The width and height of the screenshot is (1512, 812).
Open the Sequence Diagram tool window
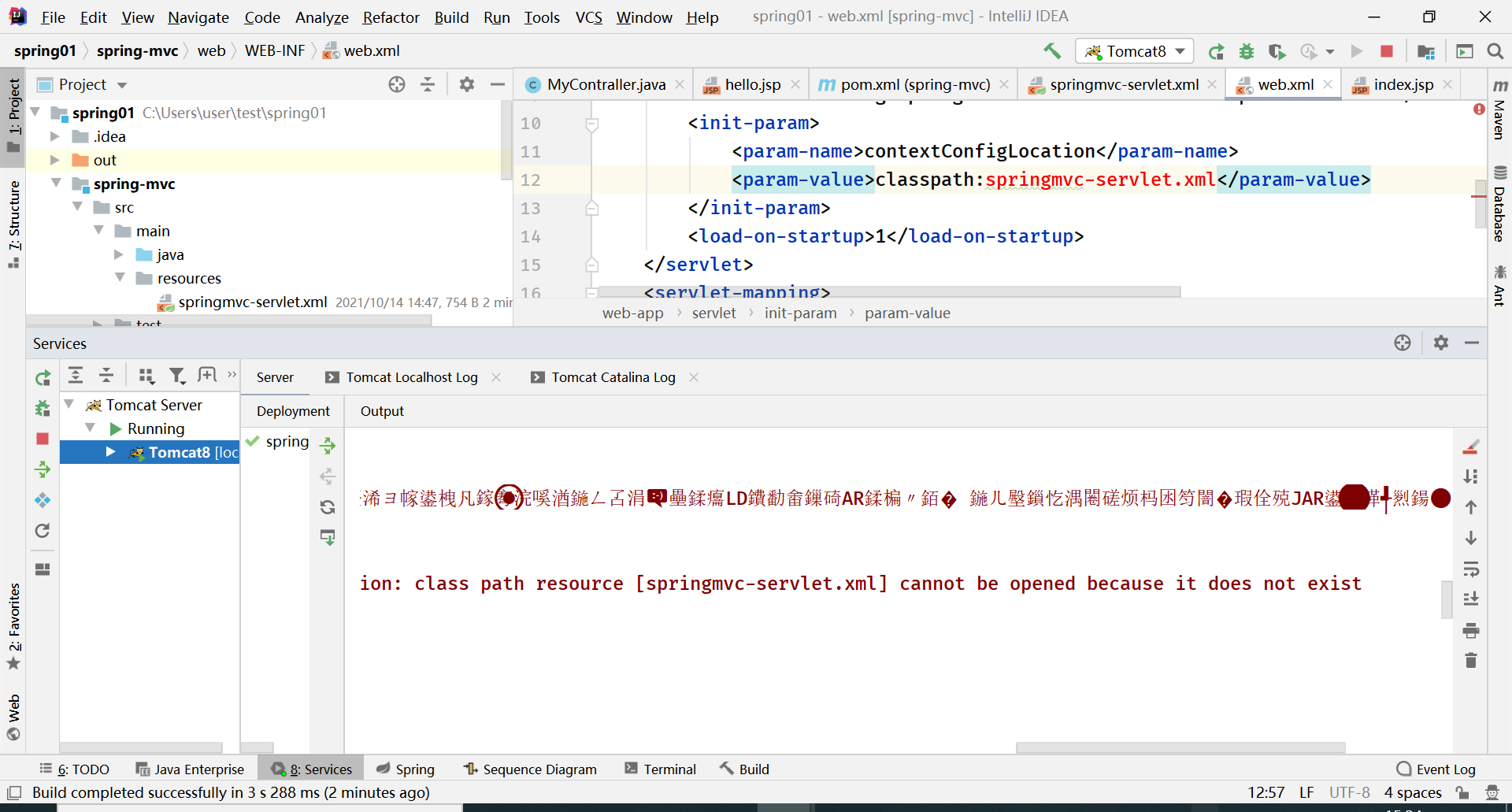pyautogui.click(x=530, y=769)
